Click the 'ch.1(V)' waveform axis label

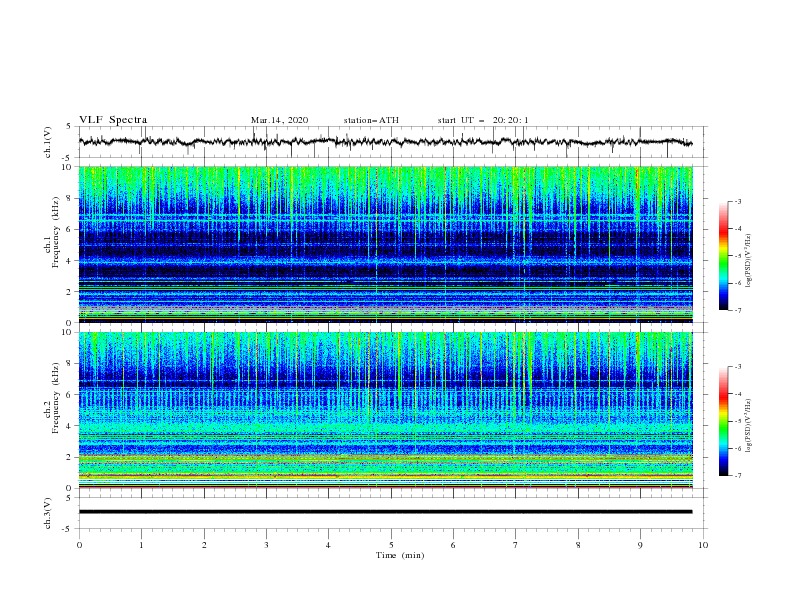tap(48, 142)
